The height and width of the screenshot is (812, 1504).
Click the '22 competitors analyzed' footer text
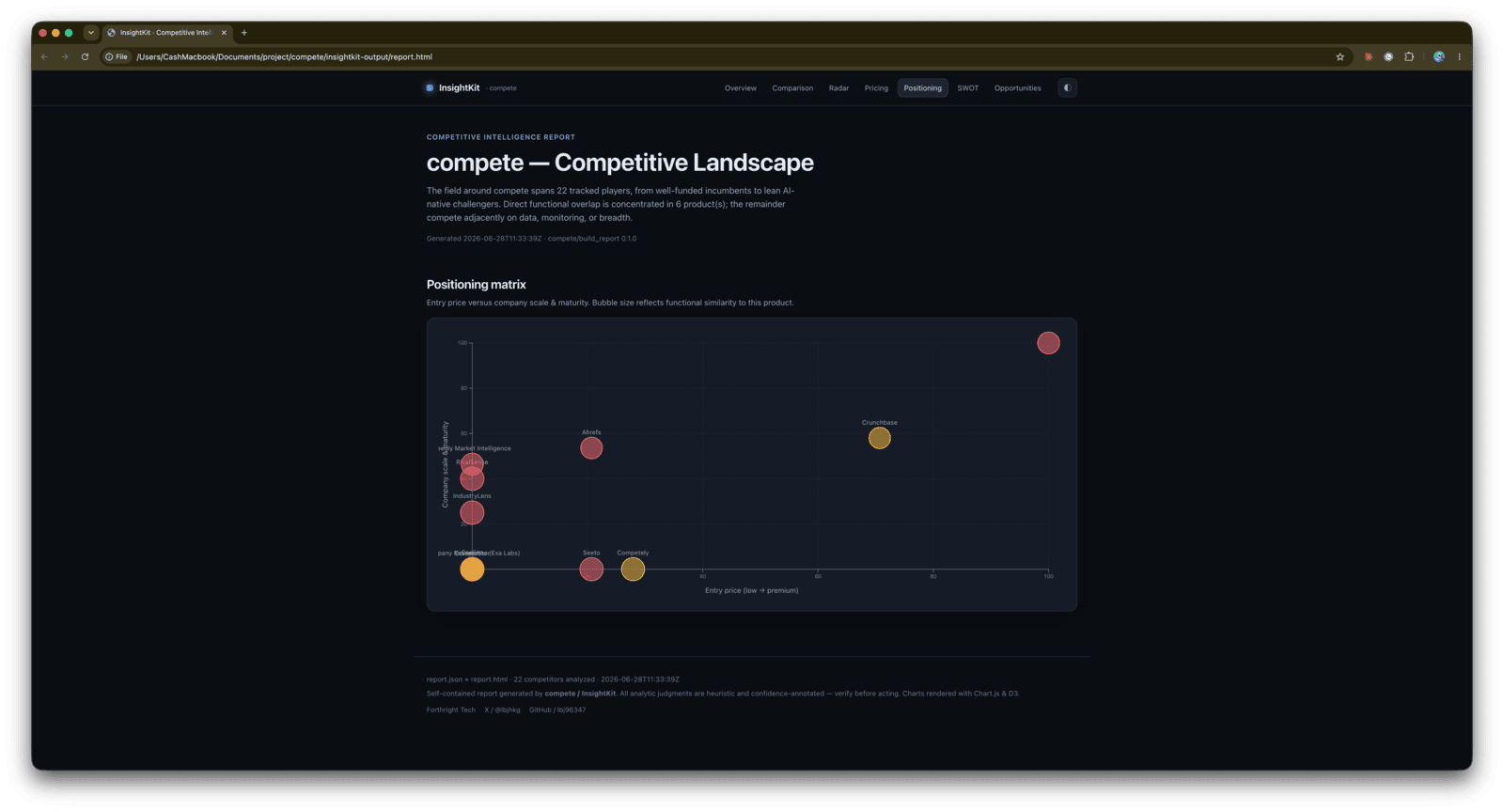[x=554, y=679]
